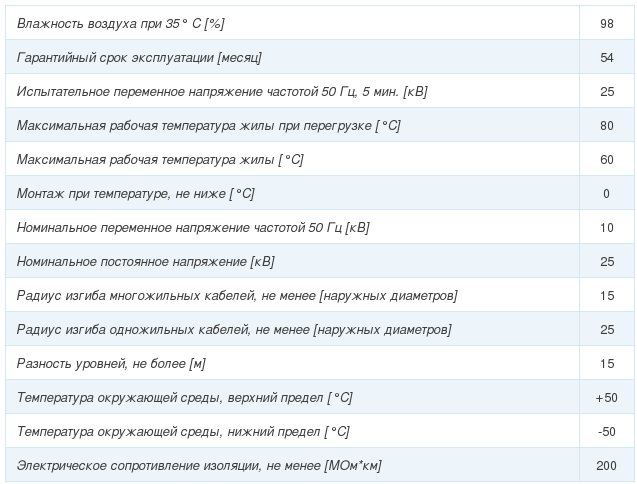Click 'Радиус изгиба многожильных кабелей' row label
Screen dimensions: 637x484
(x=237, y=295)
